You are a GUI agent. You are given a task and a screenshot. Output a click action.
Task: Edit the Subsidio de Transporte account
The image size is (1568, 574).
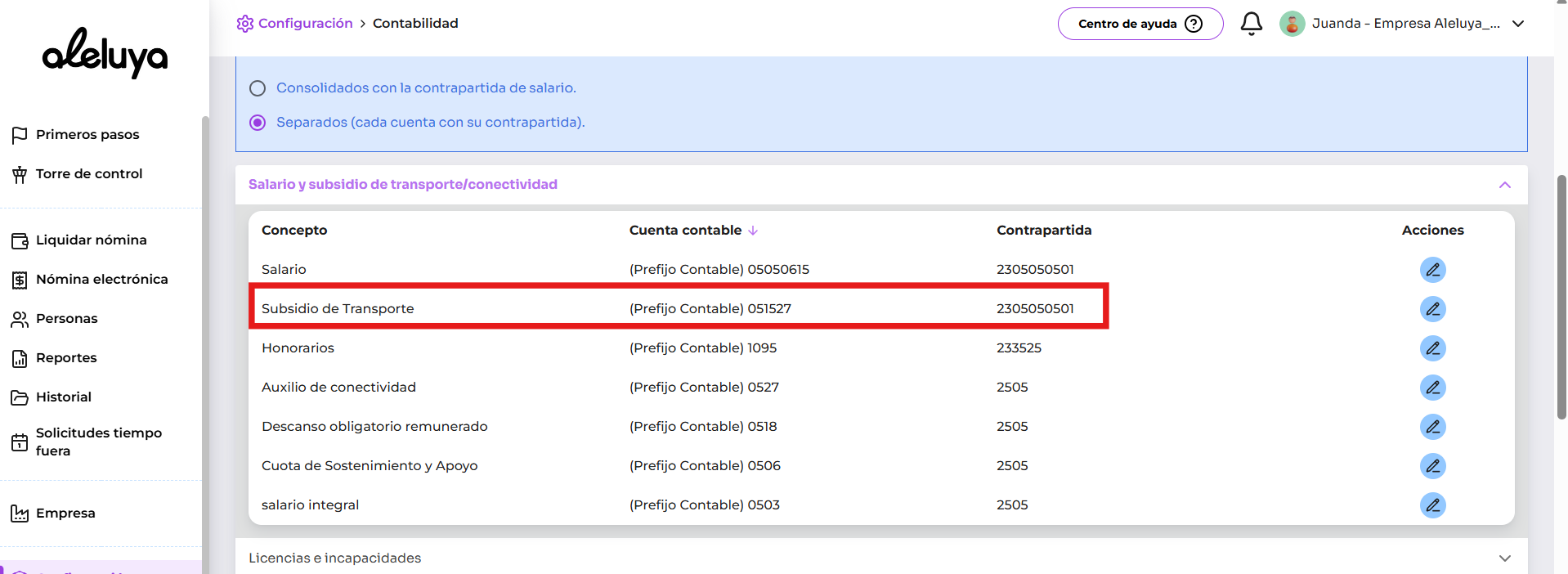click(1432, 309)
